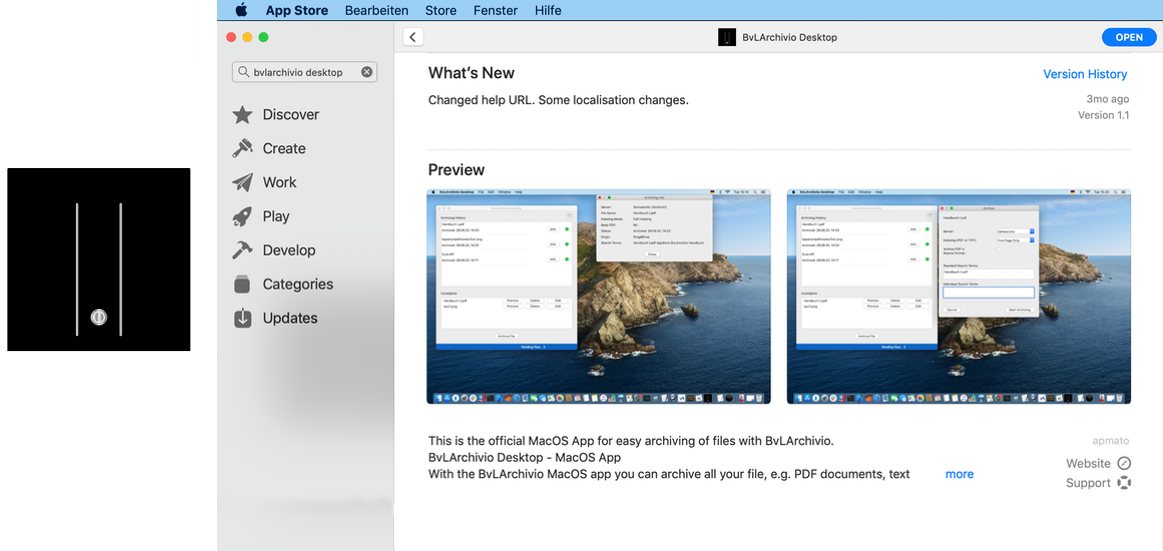Click the BvLArchivio Desktop window title
This screenshot has height=551, width=1163.
pyautogui.click(x=789, y=37)
